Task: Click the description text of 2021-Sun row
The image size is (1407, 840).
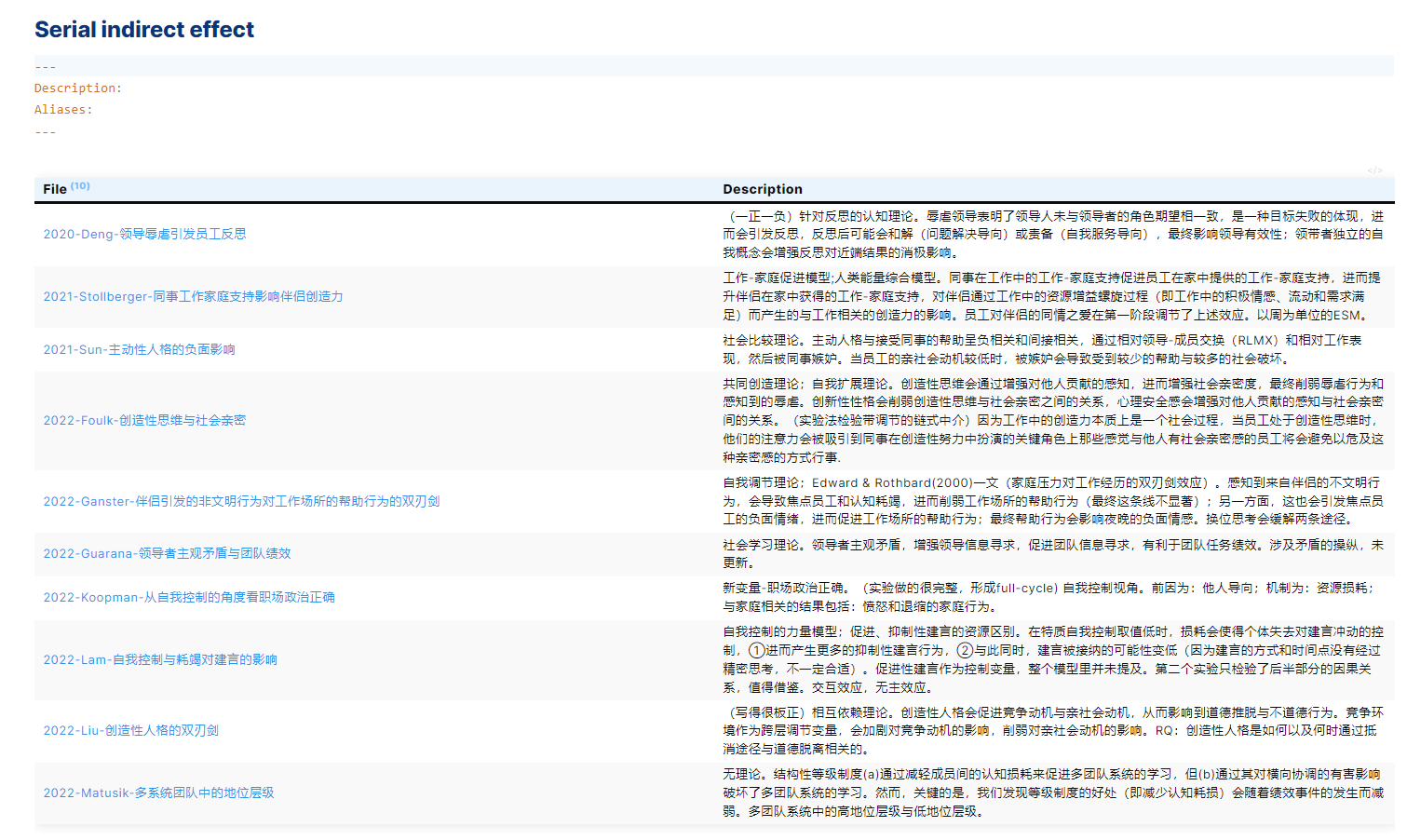Action: (1043, 349)
